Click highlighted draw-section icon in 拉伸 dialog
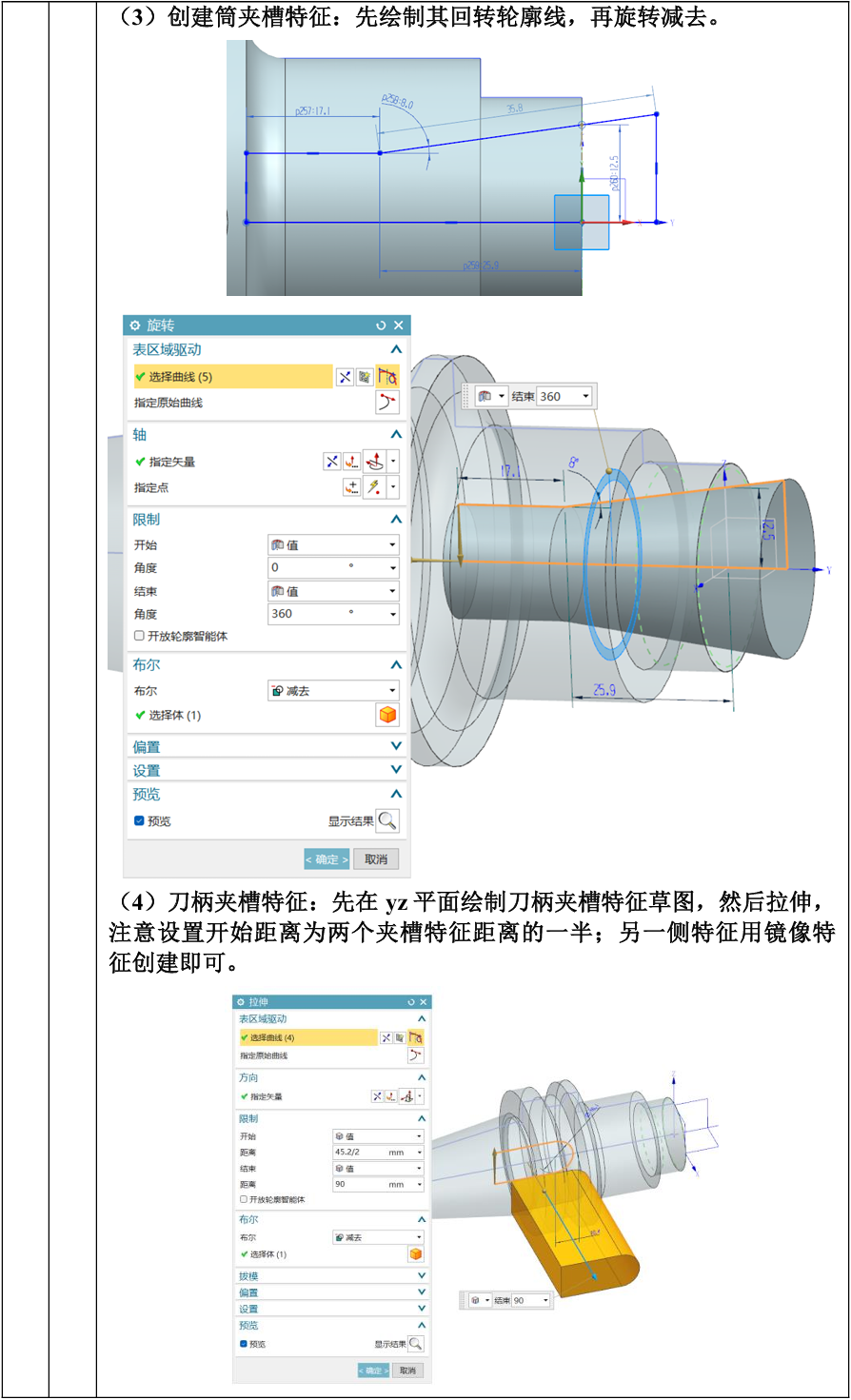The image size is (851, 1400). 416,1037
